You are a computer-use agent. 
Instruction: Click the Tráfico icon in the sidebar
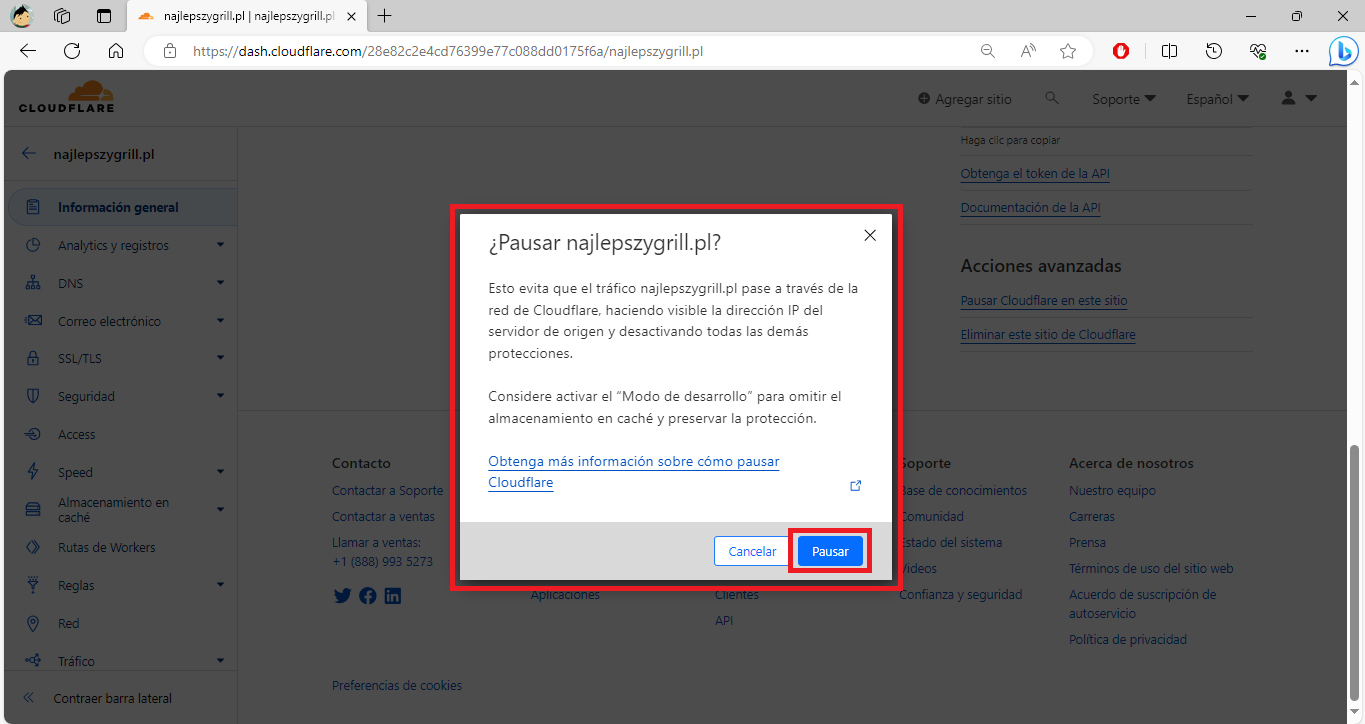(x=33, y=661)
